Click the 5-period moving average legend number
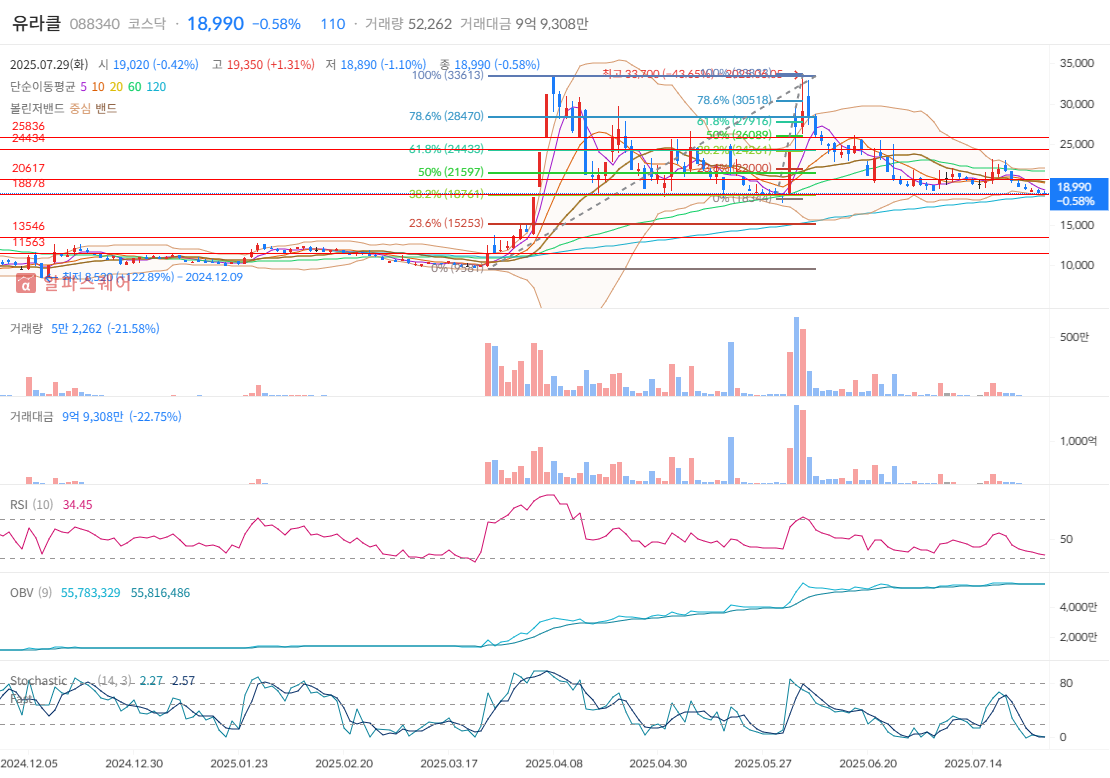This screenshot has width=1110, height=778. click(84, 86)
